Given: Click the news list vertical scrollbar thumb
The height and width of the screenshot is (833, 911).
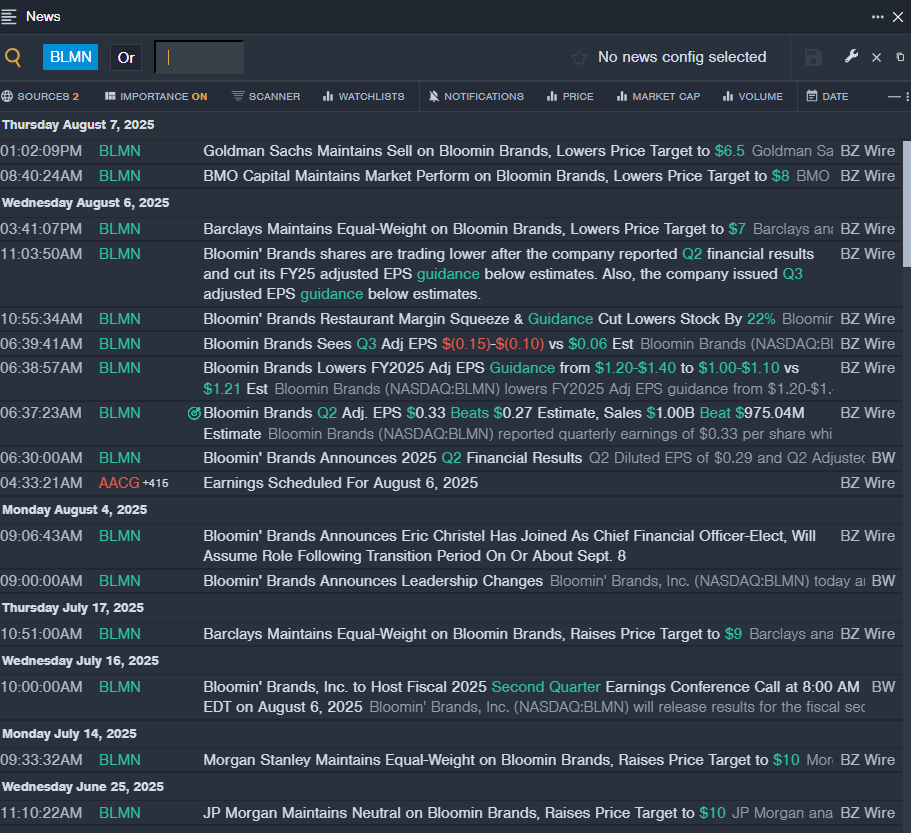Looking at the screenshot, I should (906, 203).
